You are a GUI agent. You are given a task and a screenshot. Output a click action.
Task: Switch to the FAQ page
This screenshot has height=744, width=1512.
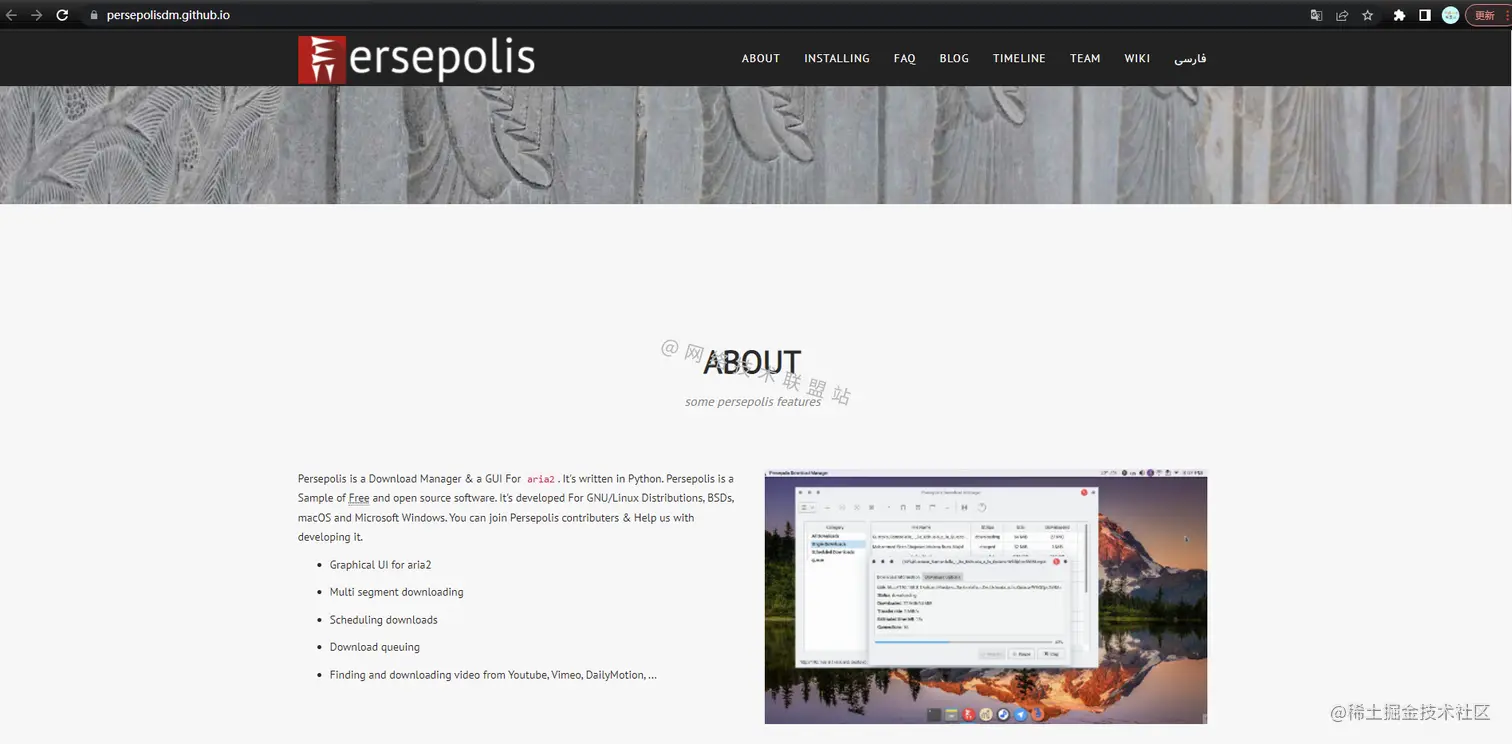point(904,58)
